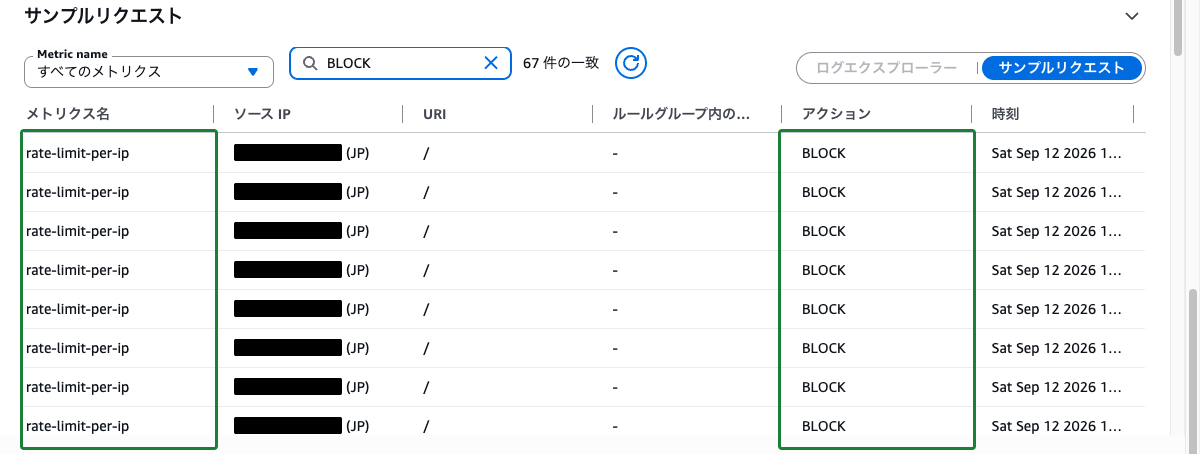This screenshot has width=1200, height=454.
Task: Clear the BLOCK search text
Action: point(491,63)
